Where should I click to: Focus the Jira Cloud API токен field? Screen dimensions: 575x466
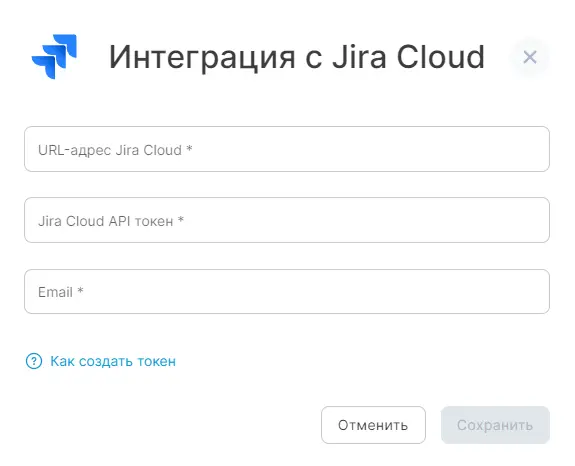pyautogui.click(x=287, y=220)
